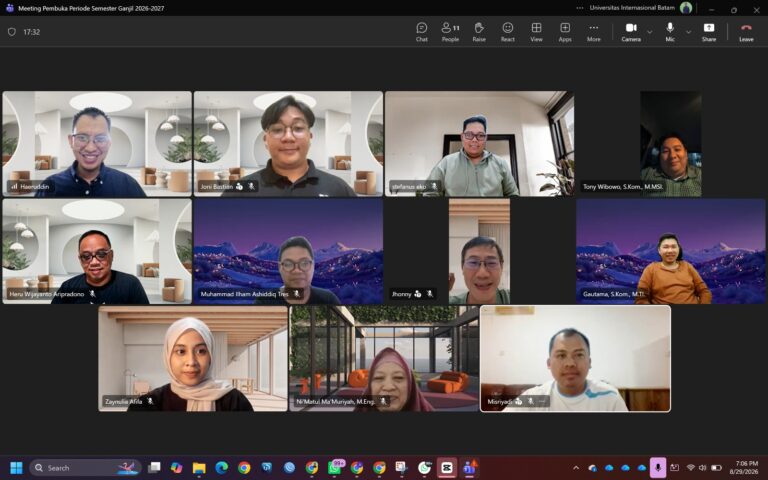Expand the Mic options chevron
768x480 pixels.
point(688,32)
